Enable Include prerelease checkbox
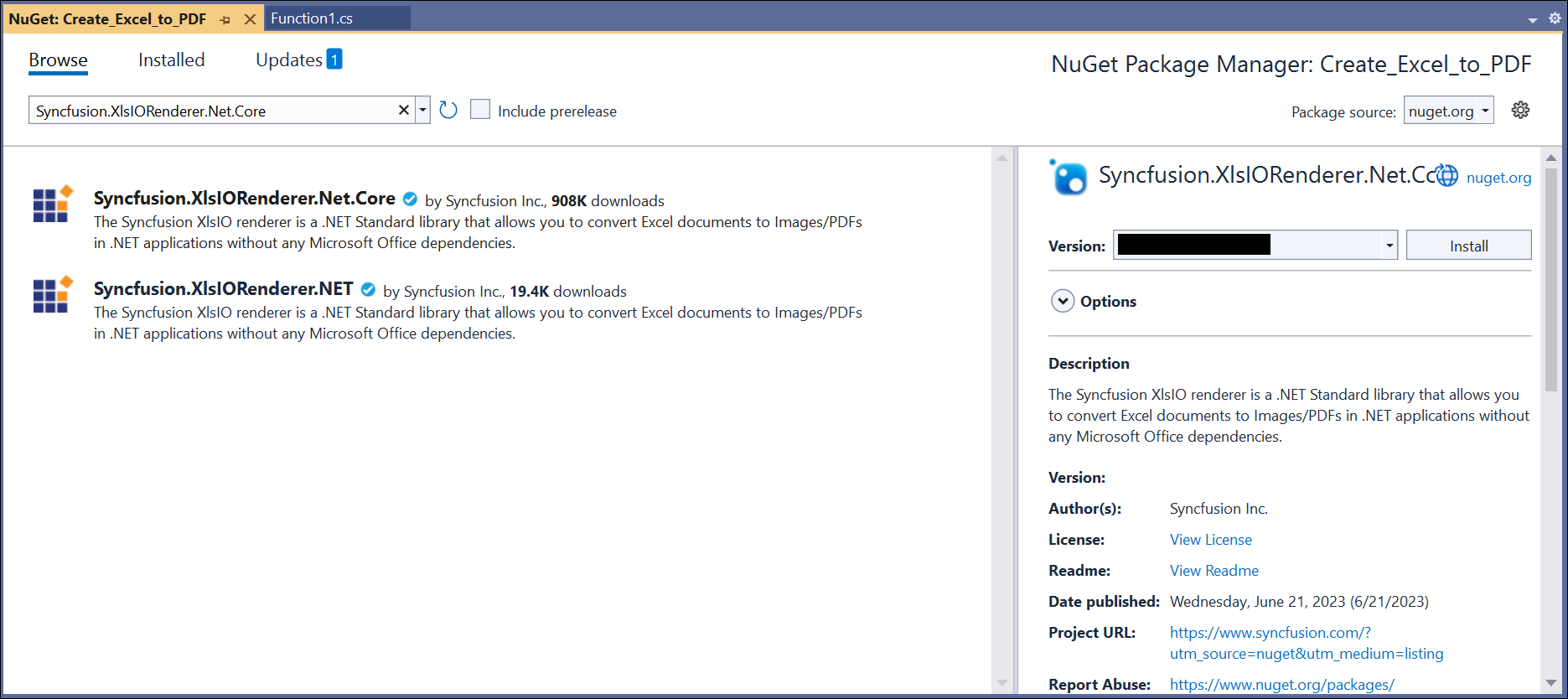 point(480,110)
